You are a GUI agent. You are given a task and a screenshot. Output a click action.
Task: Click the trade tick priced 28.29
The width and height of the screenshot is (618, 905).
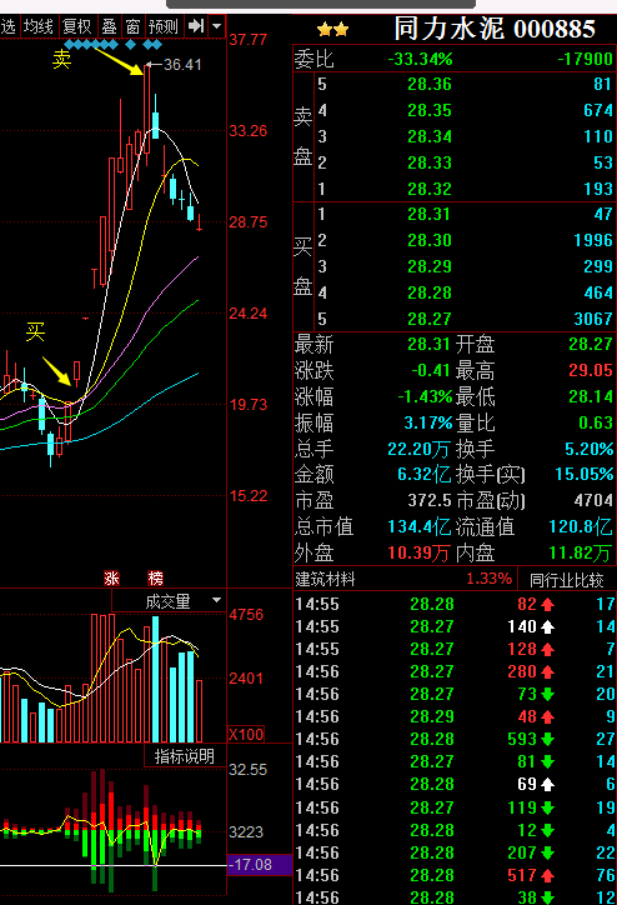click(x=455, y=716)
